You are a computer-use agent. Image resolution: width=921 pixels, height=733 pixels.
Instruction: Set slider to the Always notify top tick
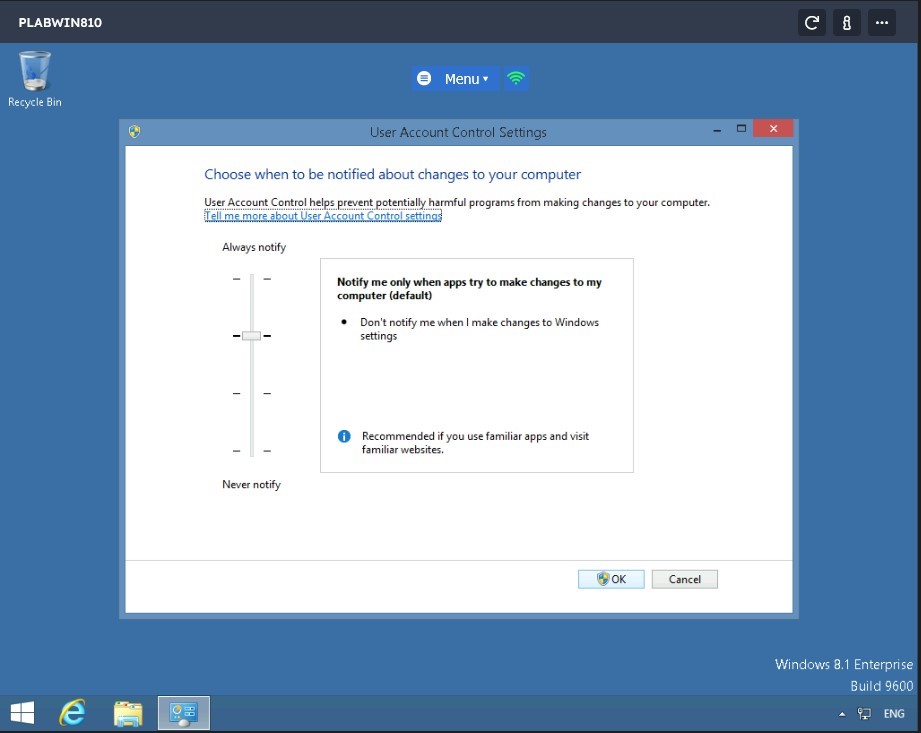coord(251,279)
